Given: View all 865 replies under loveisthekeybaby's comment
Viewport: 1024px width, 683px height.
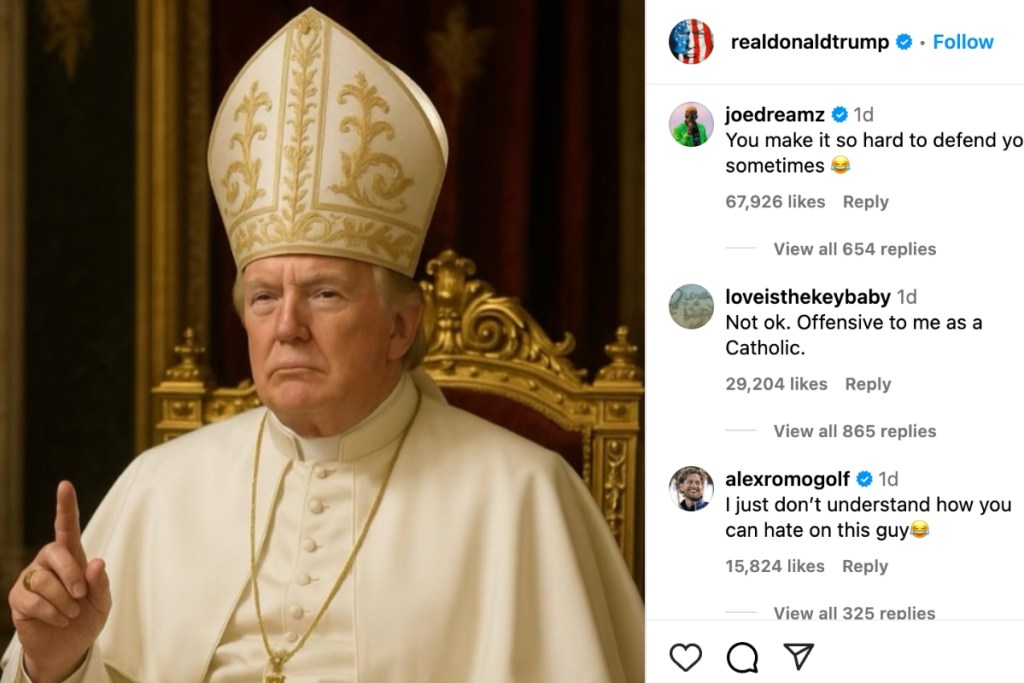Looking at the screenshot, I should click(855, 431).
